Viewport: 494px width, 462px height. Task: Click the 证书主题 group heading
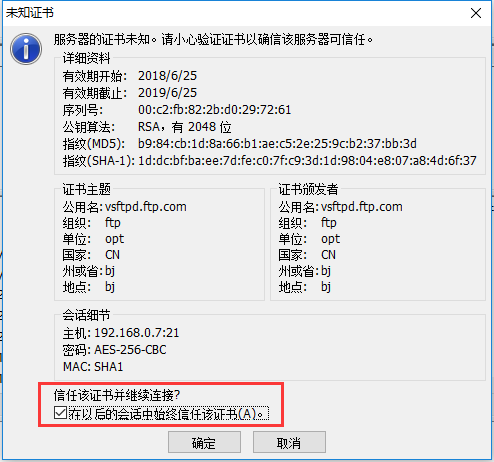pyautogui.click(x=87, y=189)
